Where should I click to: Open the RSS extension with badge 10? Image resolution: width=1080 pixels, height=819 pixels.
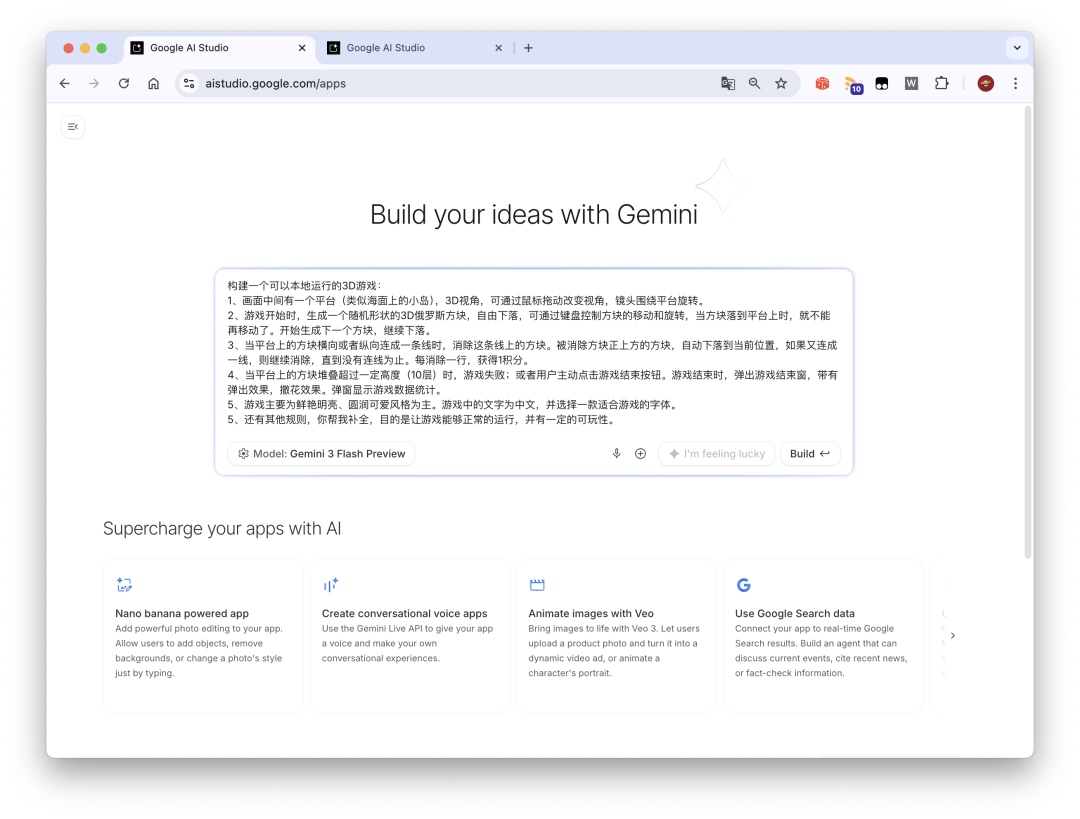point(853,85)
